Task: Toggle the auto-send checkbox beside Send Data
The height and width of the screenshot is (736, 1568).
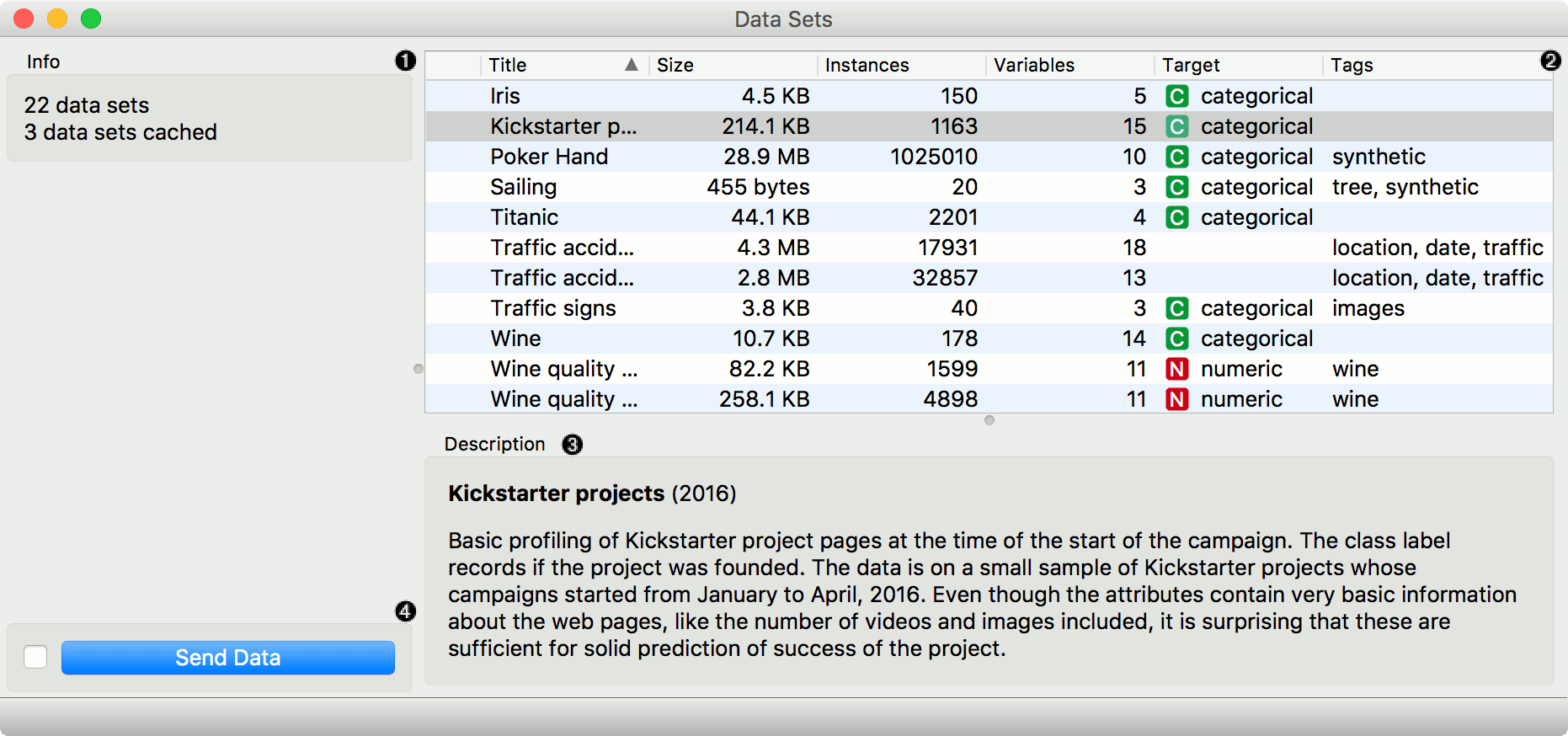Action: [x=35, y=657]
